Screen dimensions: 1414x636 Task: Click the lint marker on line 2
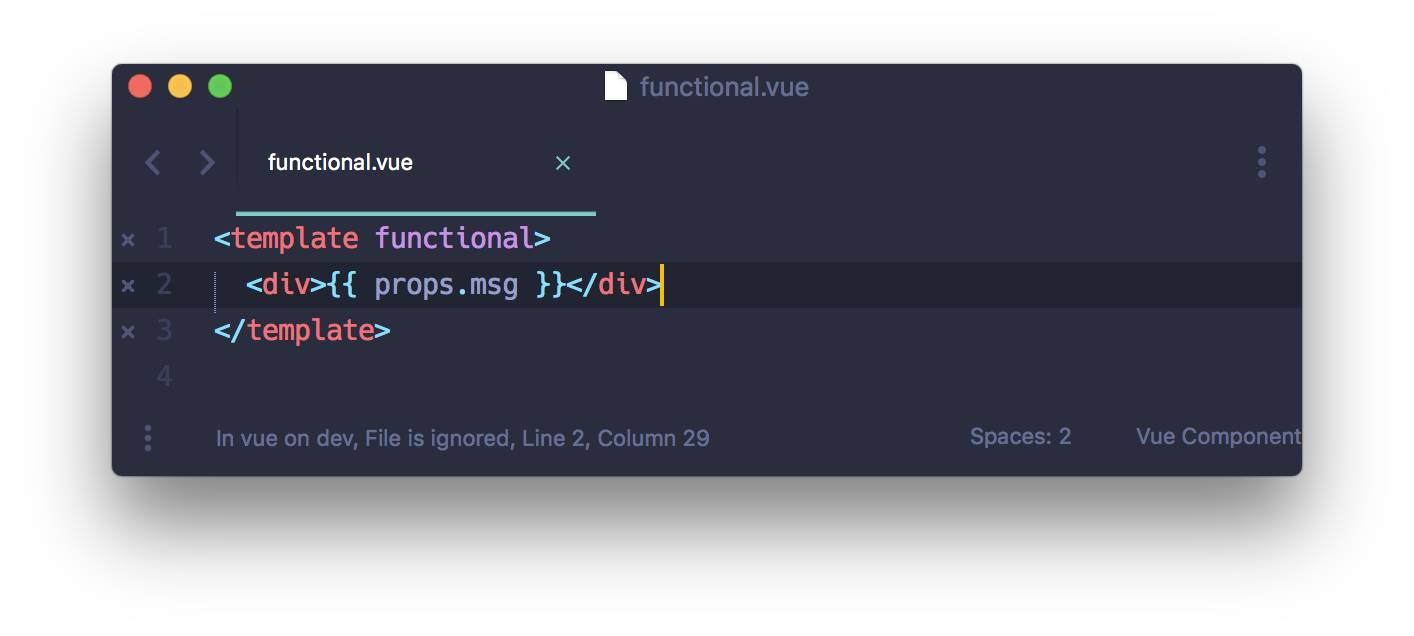(x=128, y=286)
